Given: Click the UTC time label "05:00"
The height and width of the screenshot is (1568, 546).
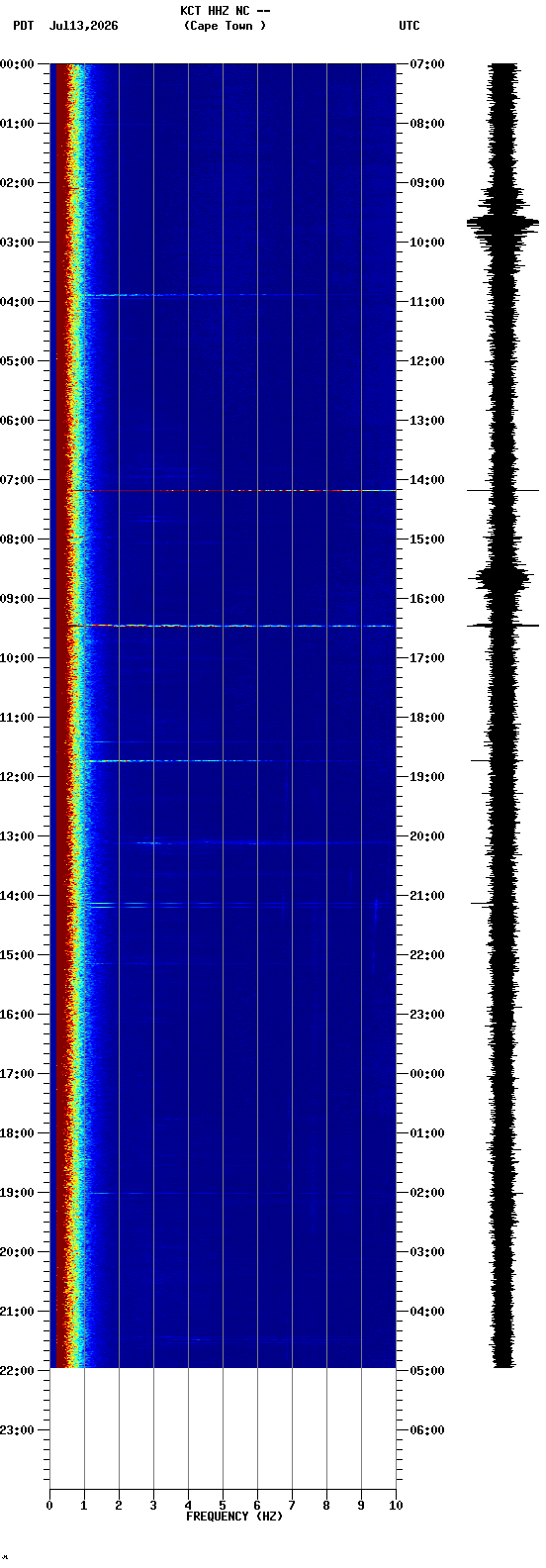Looking at the screenshot, I should pyautogui.click(x=427, y=1371).
